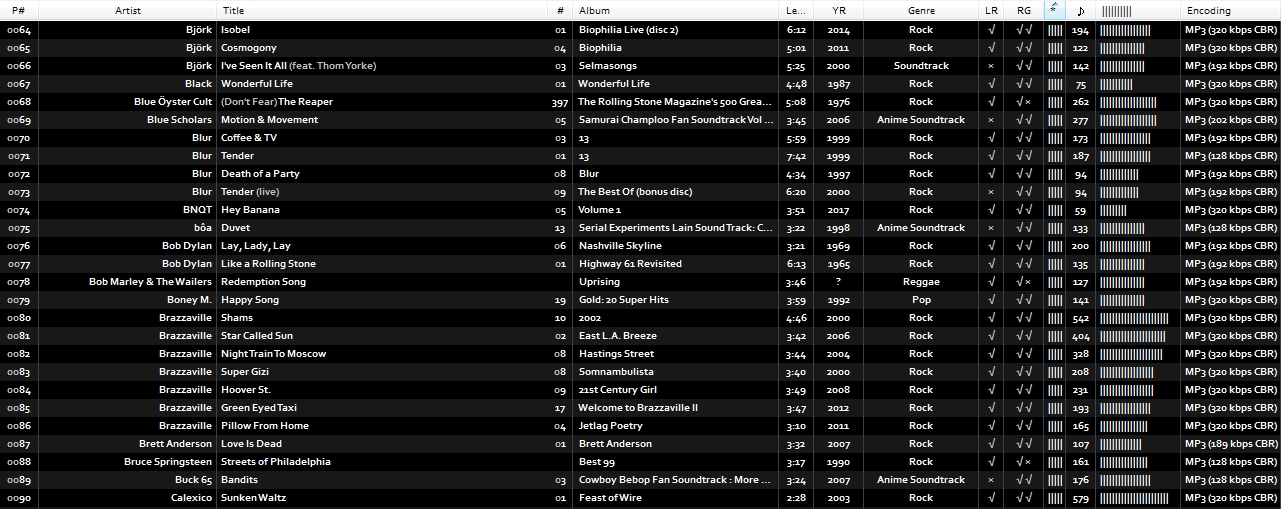Click the truncated Le... length column header
Screen dimensions: 1281x509
tap(796, 10)
